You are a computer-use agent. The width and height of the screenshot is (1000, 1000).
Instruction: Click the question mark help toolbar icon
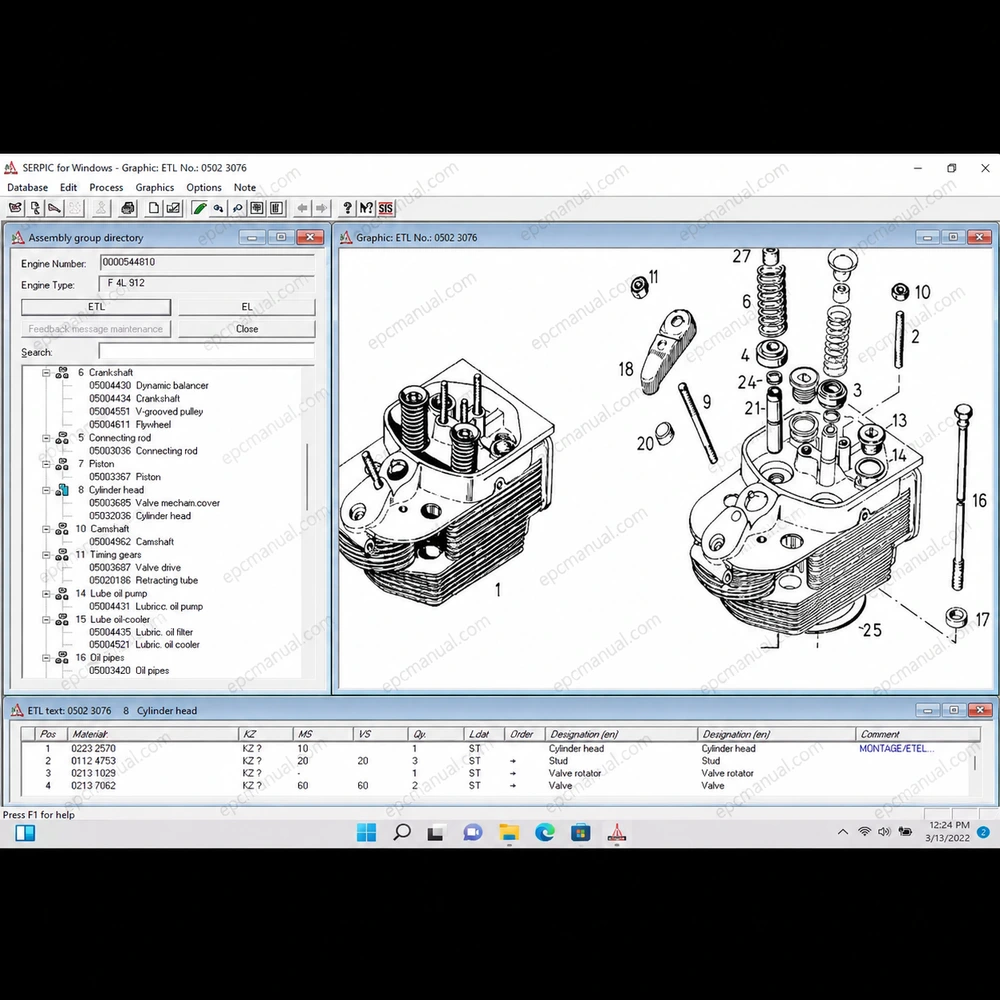coord(347,208)
